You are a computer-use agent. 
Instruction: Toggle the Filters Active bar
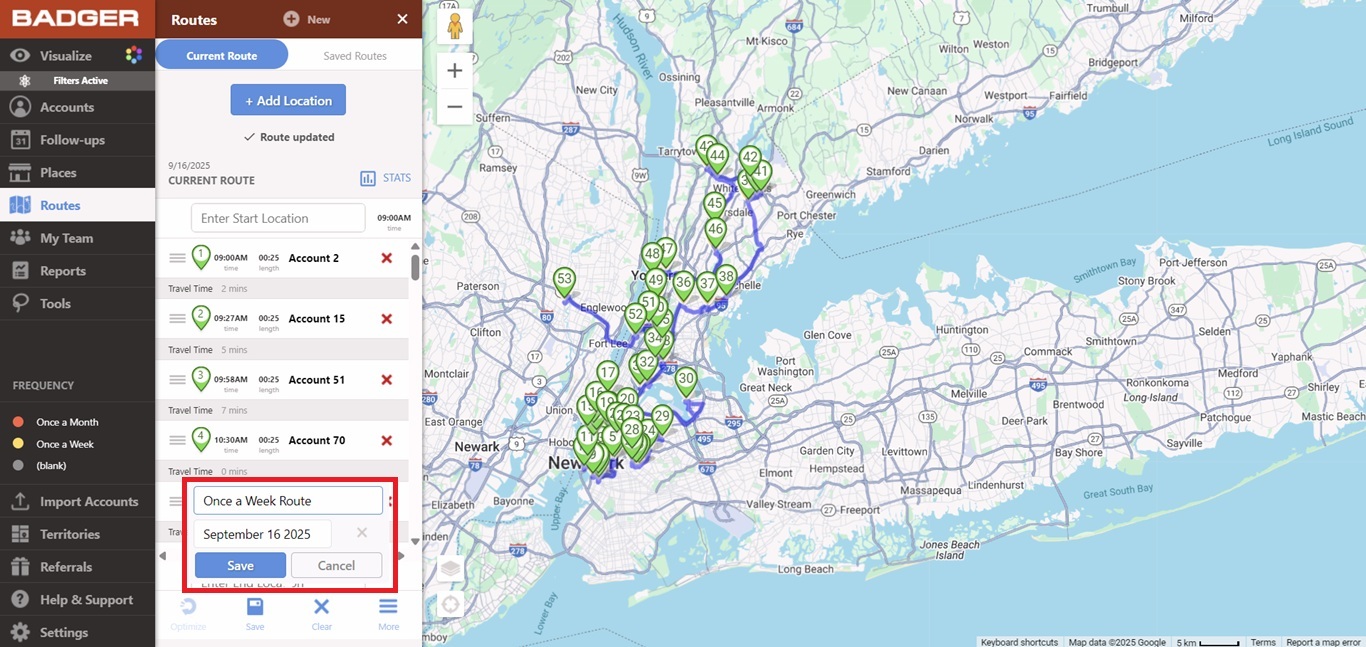click(77, 81)
